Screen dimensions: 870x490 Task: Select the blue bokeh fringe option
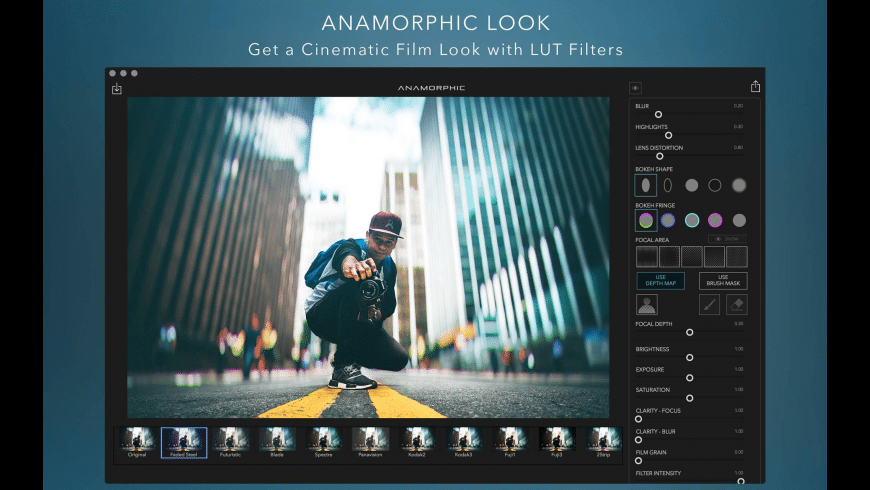tap(668, 220)
